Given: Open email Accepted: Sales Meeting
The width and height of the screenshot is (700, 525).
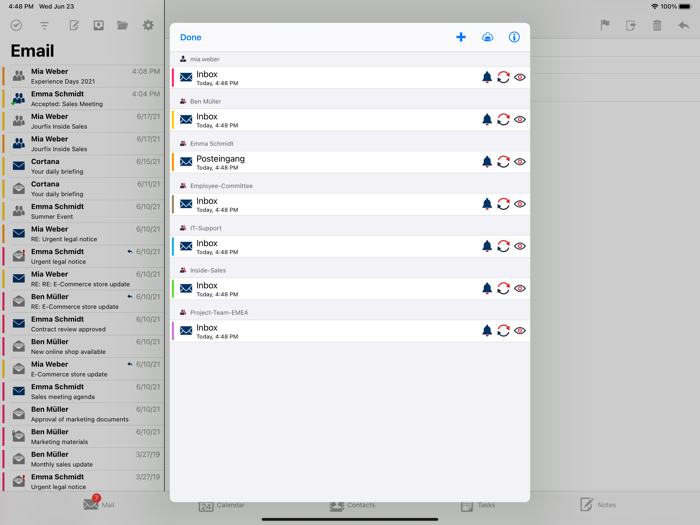Looking at the screenshot, I should point(83,99).
